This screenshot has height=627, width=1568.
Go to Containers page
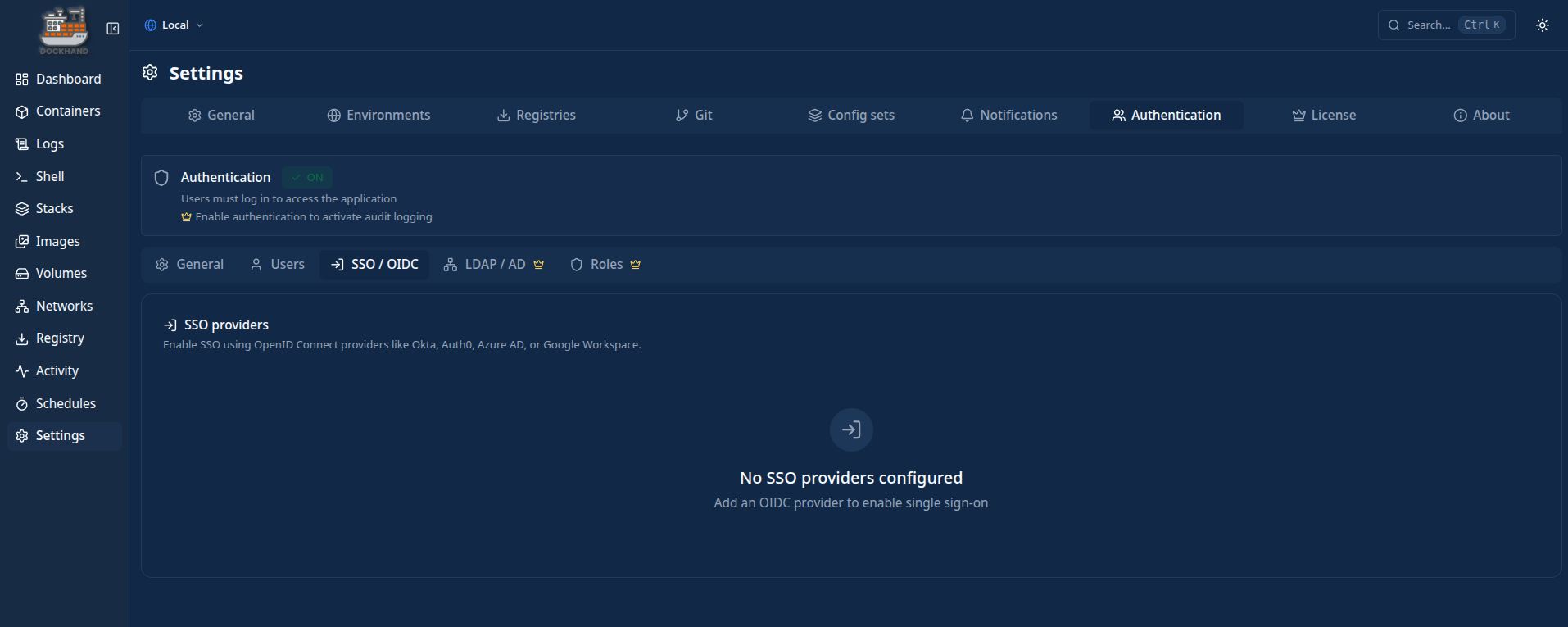[x=65, y=111]
